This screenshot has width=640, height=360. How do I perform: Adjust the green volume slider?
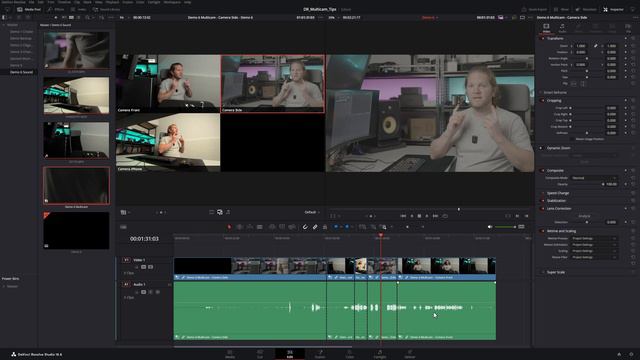coord(505,227)
